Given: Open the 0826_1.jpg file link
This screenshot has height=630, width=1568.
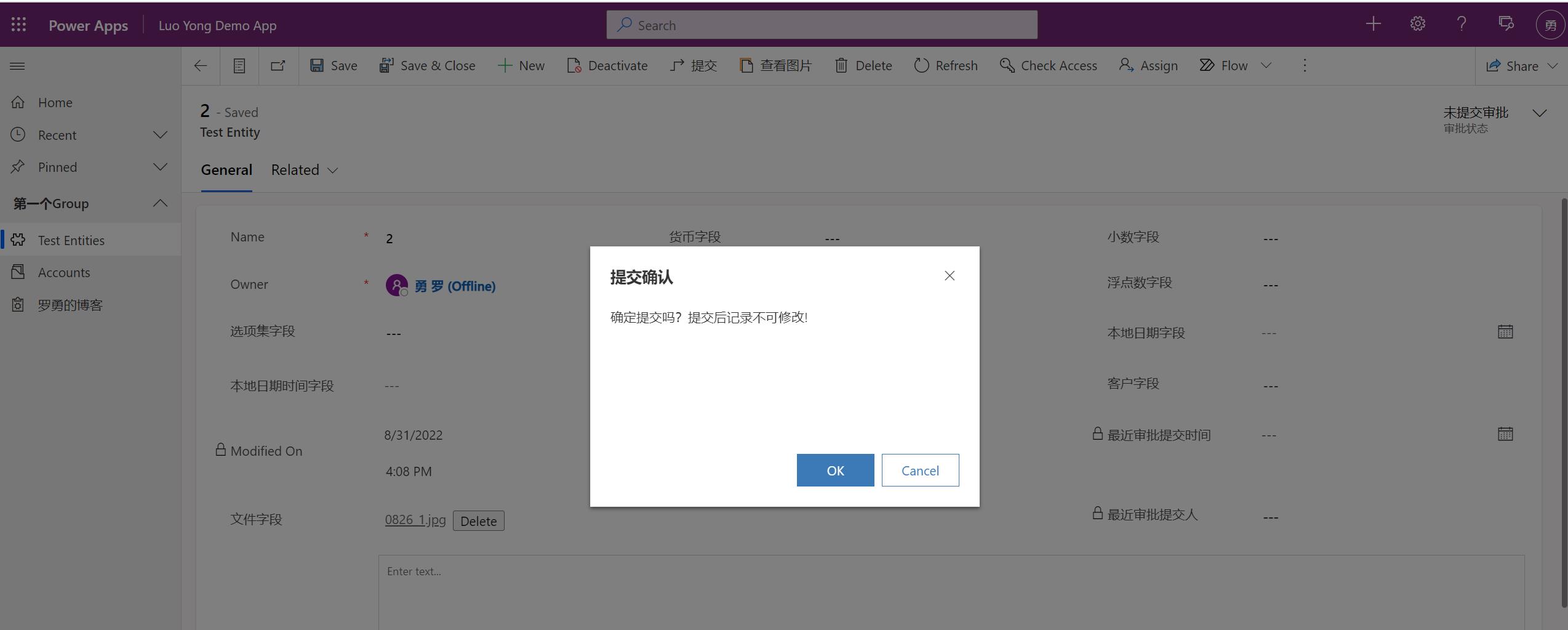Looking at the screenshot, I should click(415, 520).
